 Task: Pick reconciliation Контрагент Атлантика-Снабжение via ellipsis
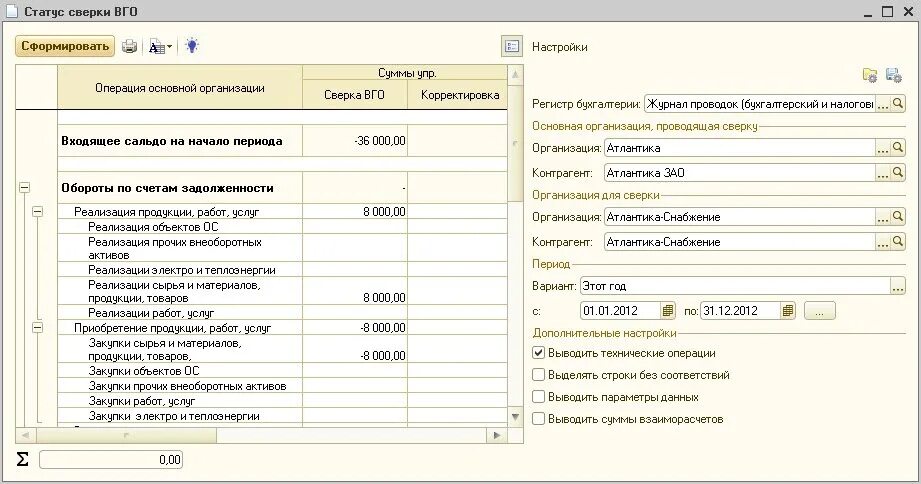click(x=883, y=241)
